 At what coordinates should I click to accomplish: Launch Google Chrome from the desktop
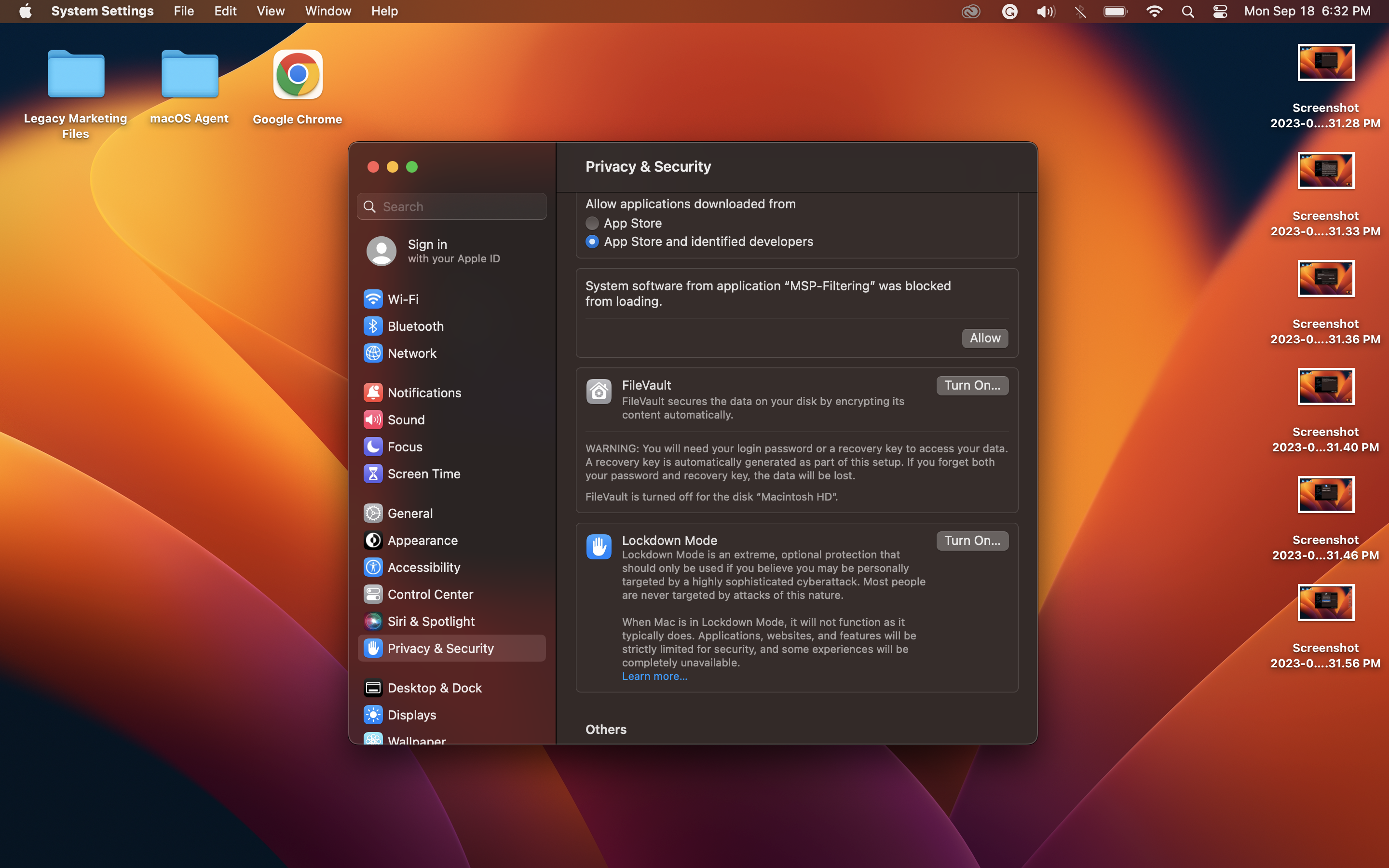click(x=297, y=73)
